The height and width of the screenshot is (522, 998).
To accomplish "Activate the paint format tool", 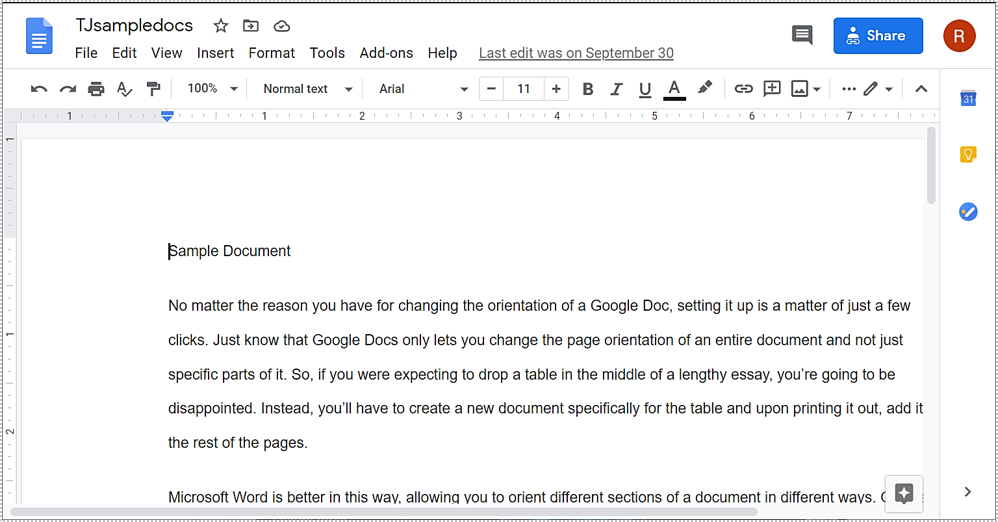I will click(x=153, y=89).
